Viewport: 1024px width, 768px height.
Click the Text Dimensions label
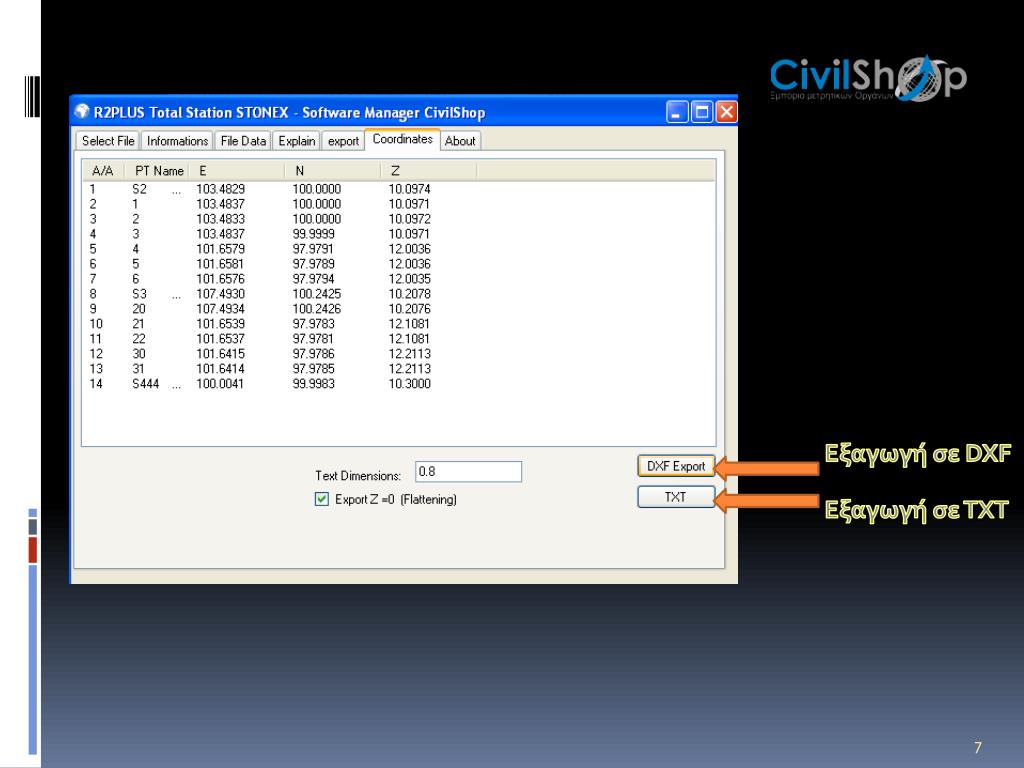pyautogui.click(x=358, y=476)
